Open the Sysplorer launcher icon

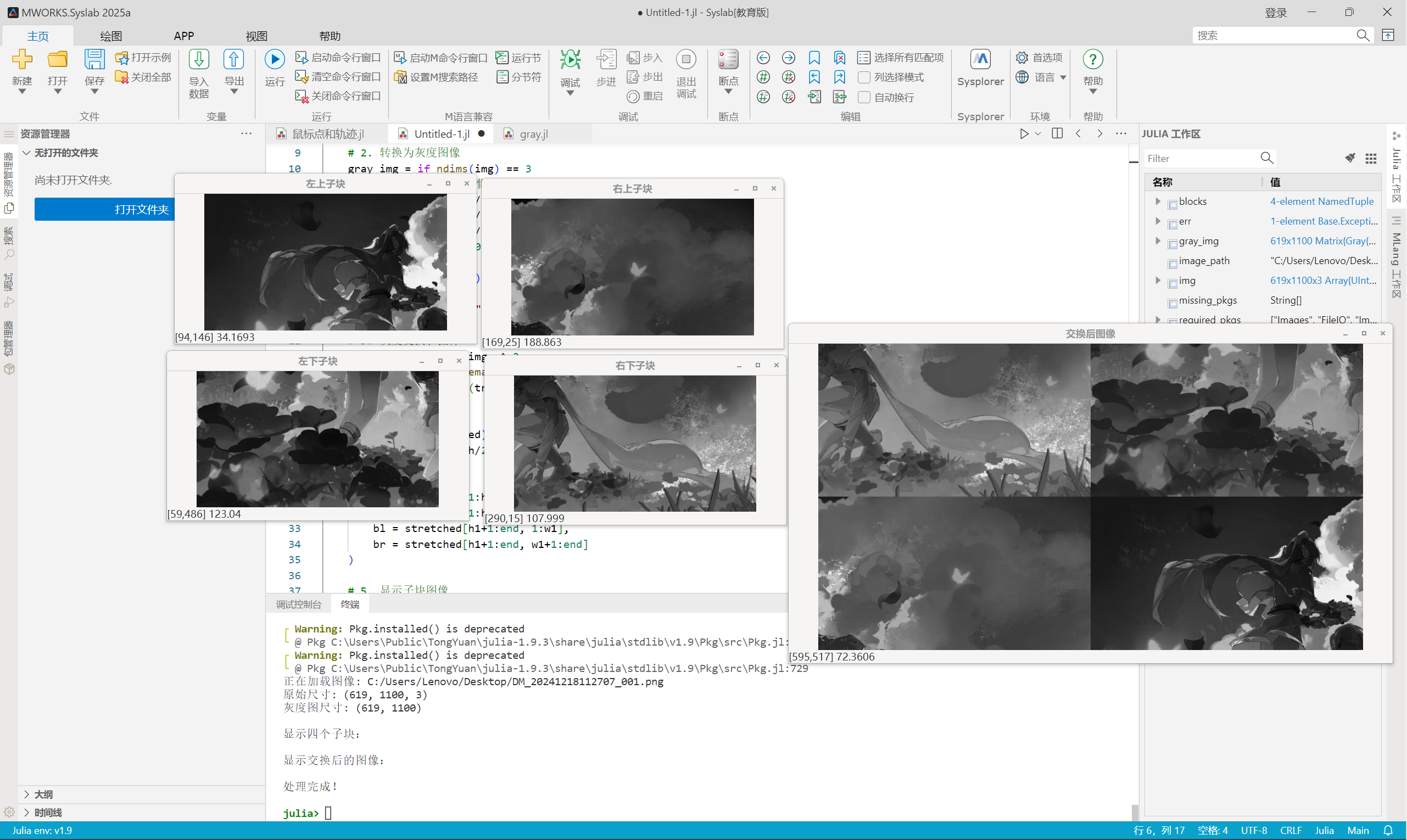click(x=980, y=59)
